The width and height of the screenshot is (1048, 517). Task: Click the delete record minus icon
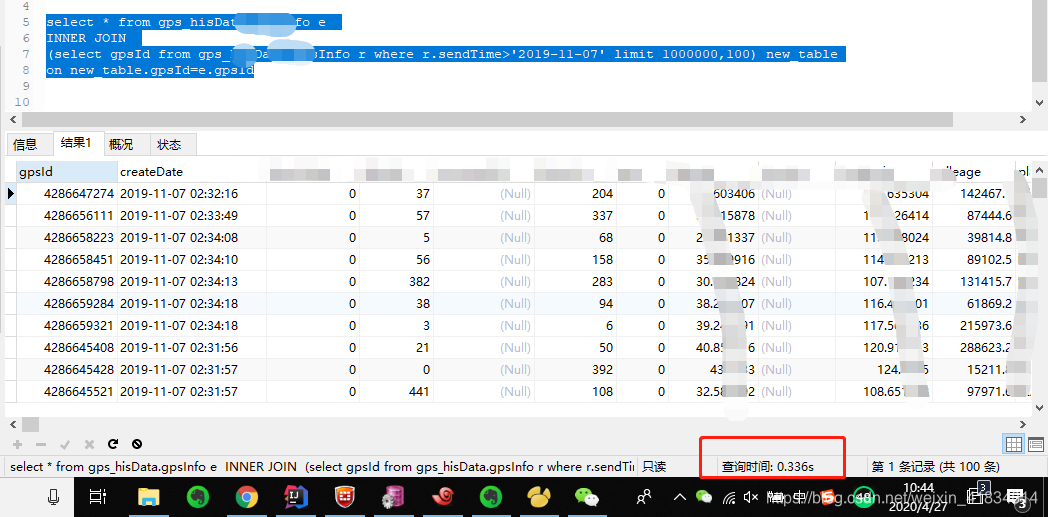point(41,444)
